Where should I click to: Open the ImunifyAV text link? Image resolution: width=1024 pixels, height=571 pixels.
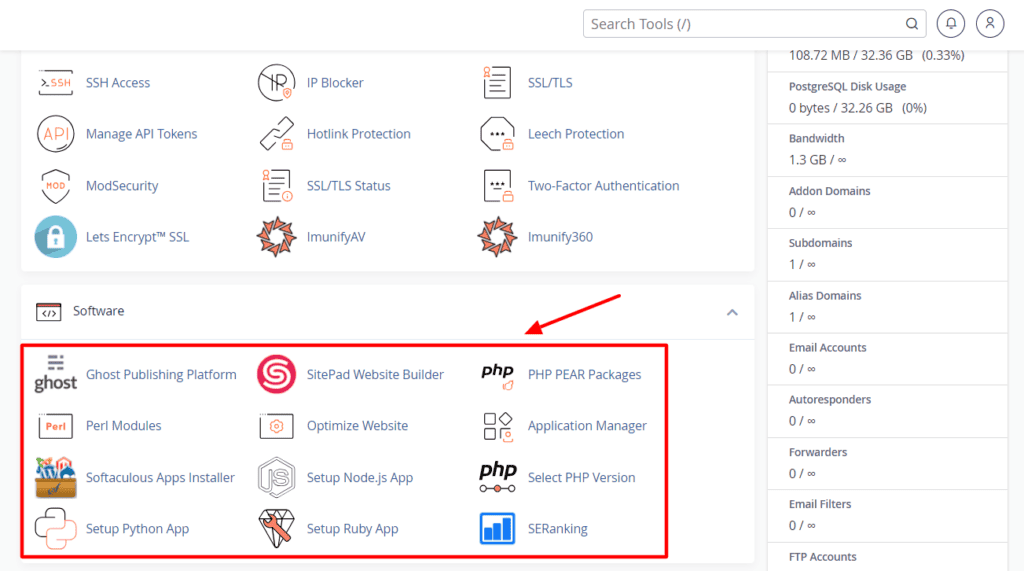(x=336, y=237)
